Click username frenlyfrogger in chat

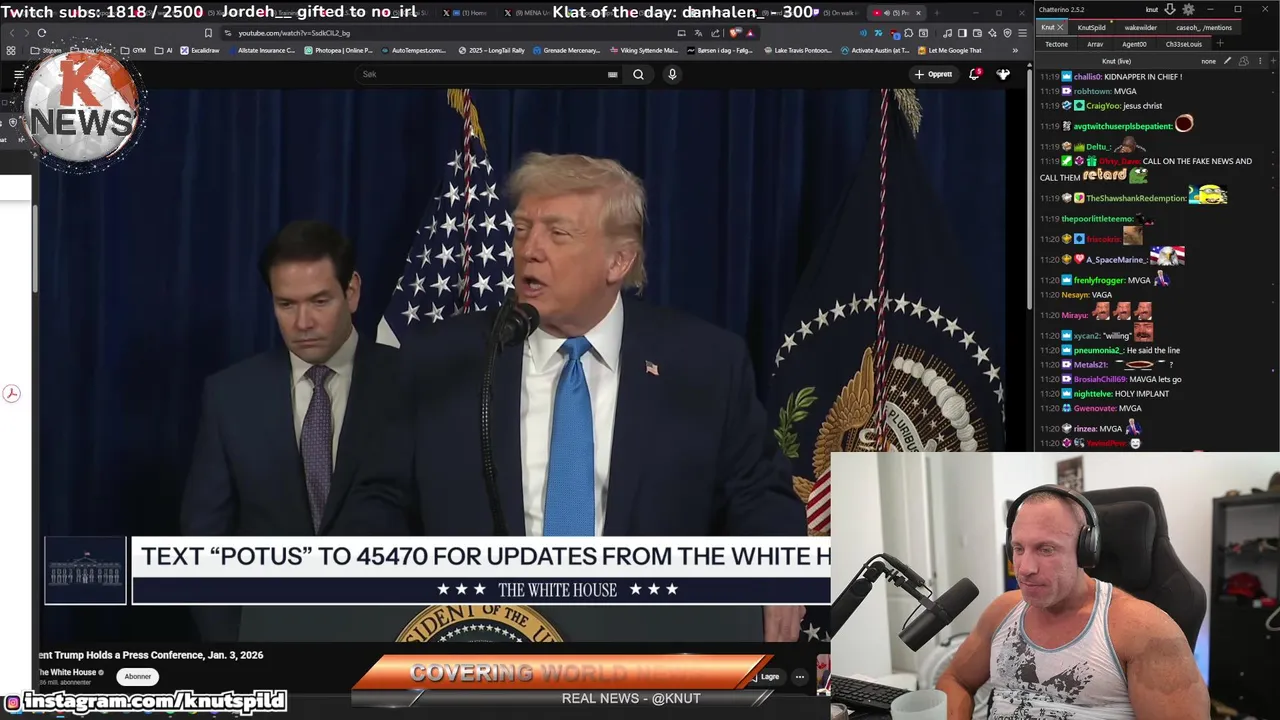click(1100, 281)
